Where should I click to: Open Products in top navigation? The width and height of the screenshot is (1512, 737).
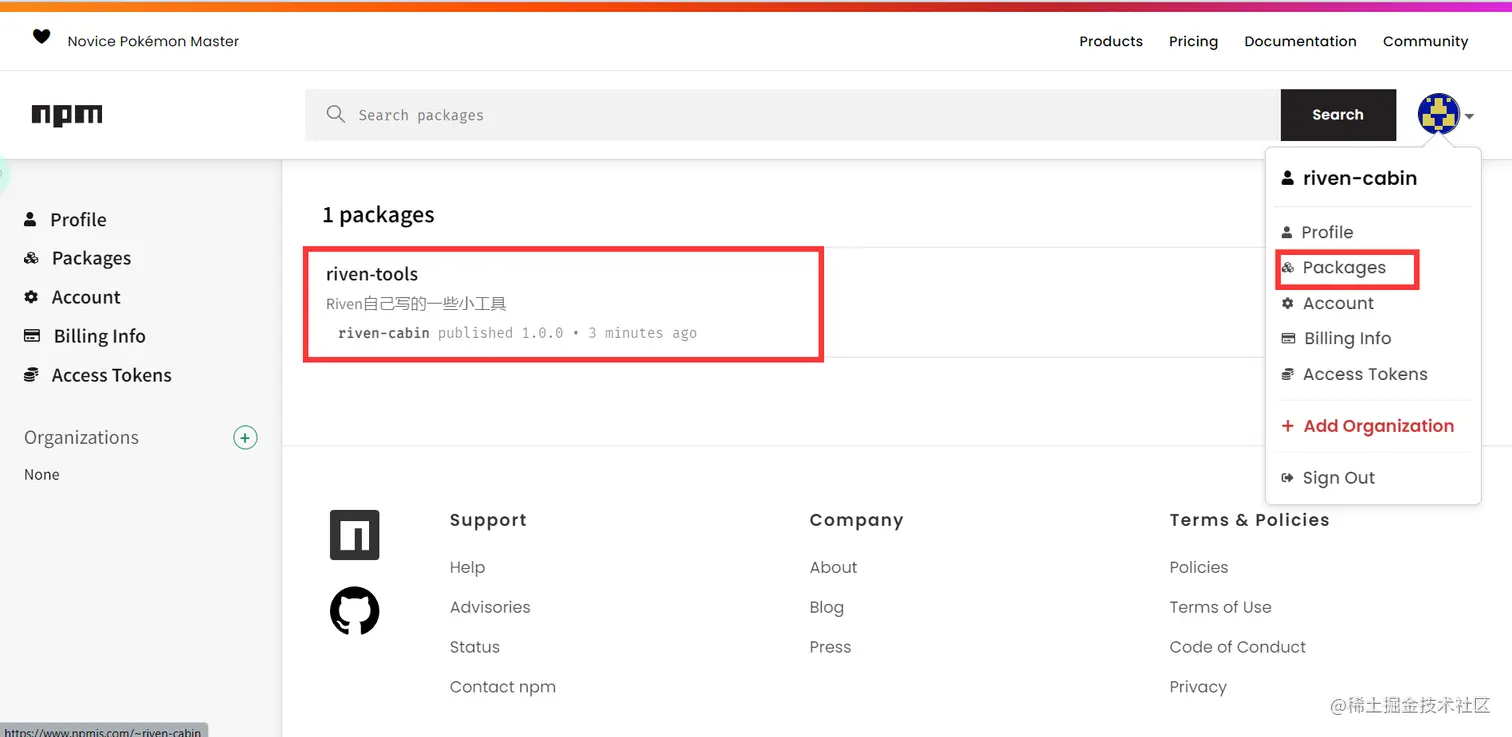[1111, 41]
